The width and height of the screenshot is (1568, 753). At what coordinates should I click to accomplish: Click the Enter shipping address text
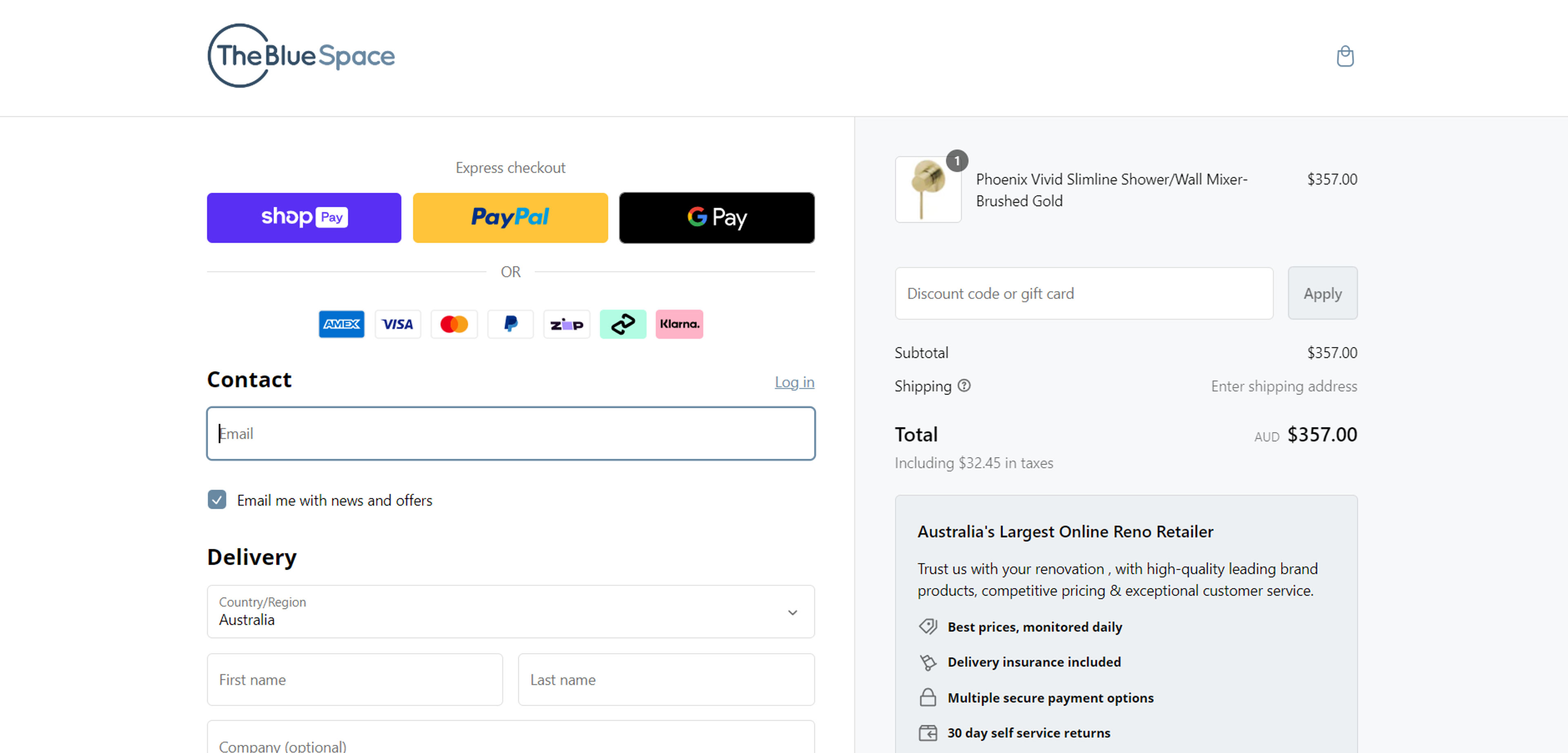tap(1284, 386)
